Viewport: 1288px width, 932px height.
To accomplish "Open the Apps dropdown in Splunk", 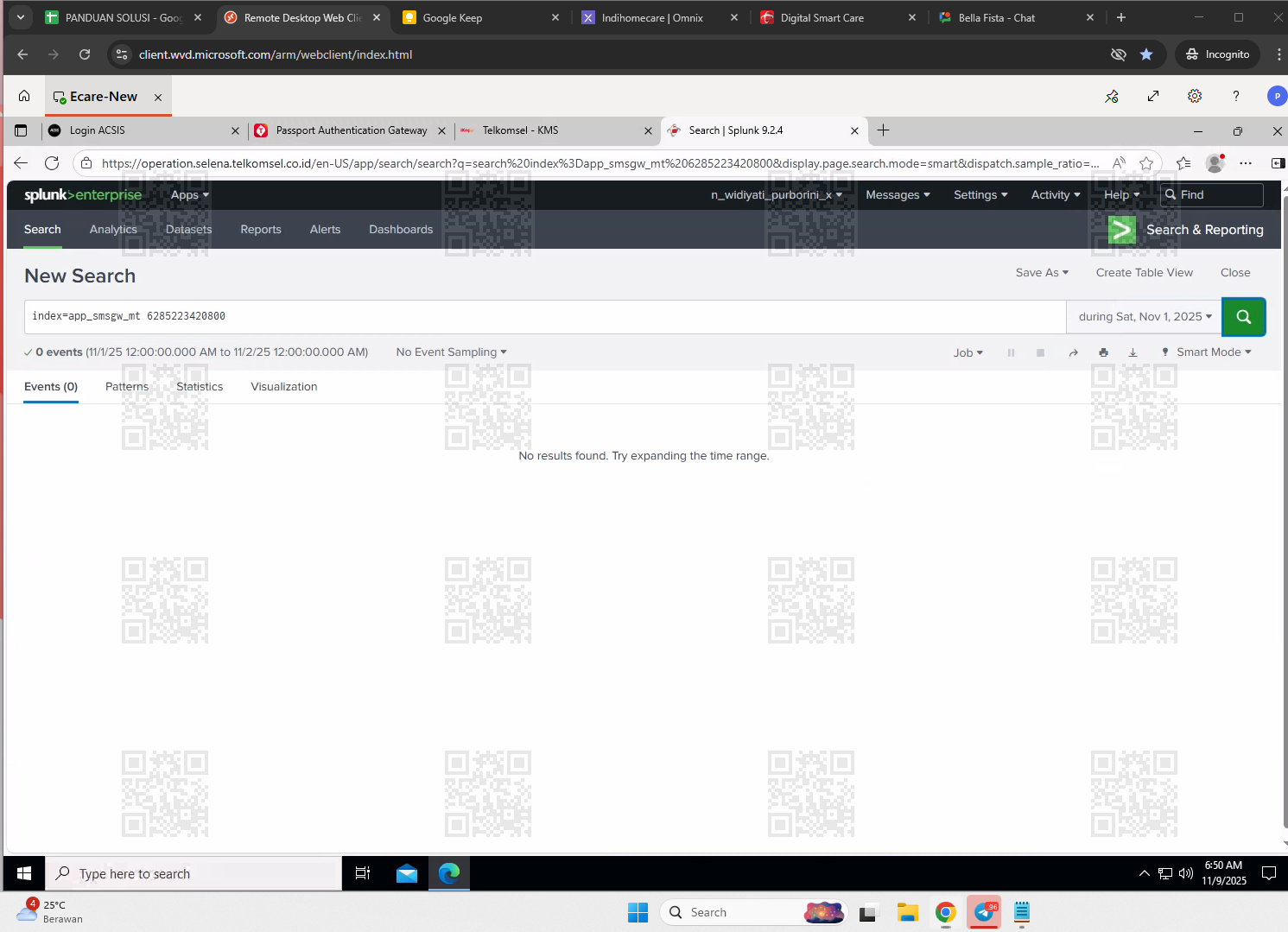I will tap(190, 195).
